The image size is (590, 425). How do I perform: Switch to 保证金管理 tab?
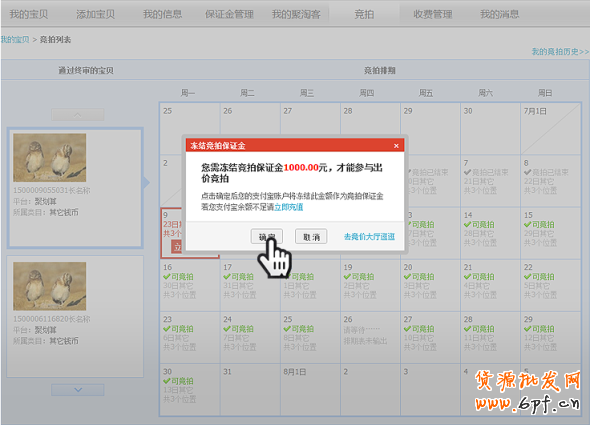(x=229, y=14)
